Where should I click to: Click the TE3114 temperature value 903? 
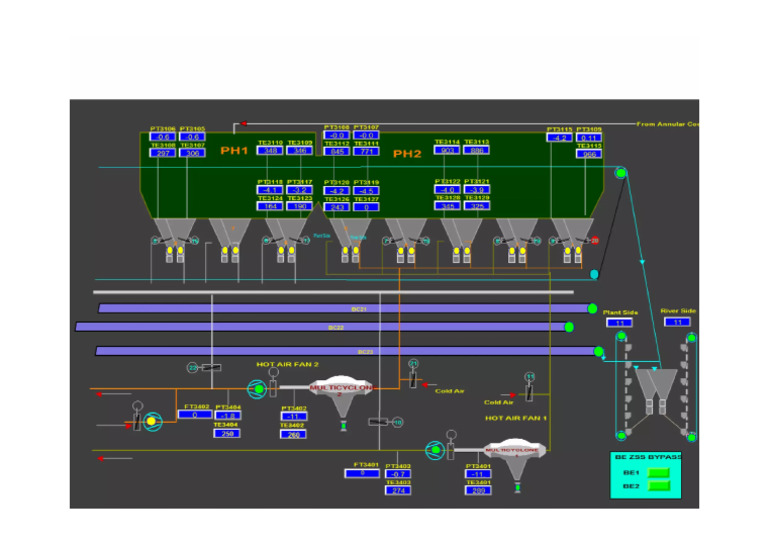pos(447,150)
